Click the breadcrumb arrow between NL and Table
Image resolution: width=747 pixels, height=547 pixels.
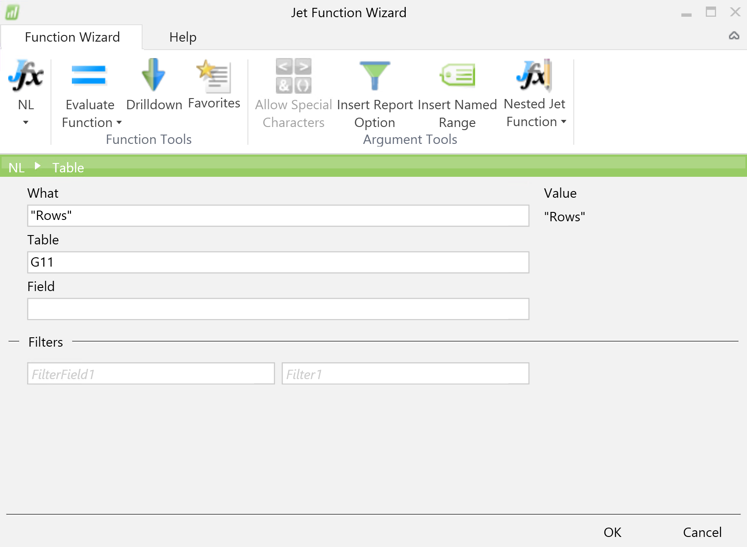click(38, 166)
